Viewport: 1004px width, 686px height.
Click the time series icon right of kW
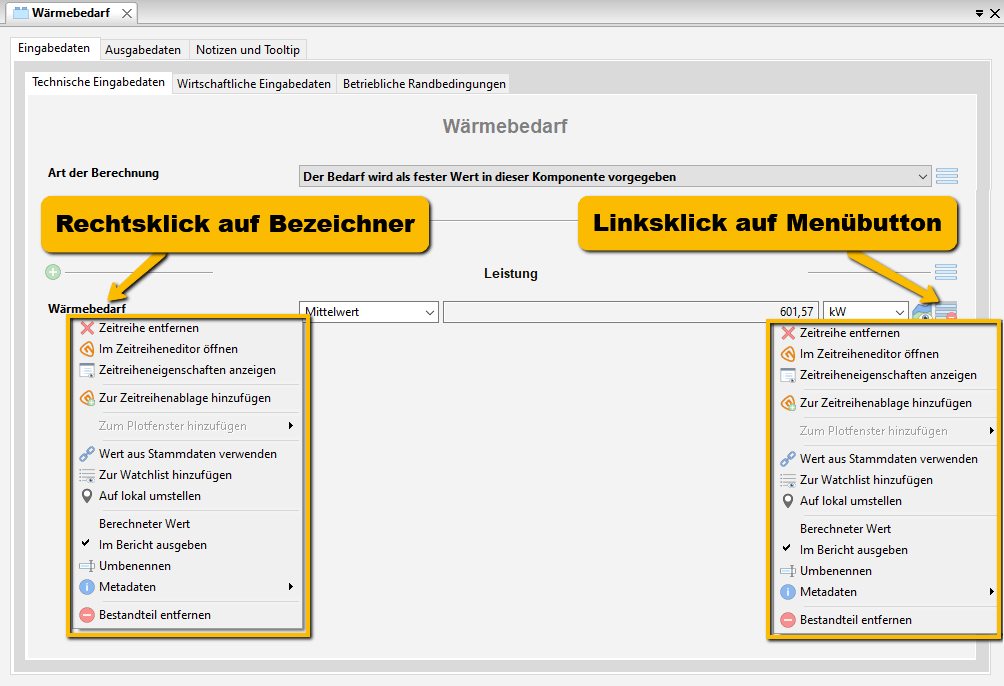(922, 313)
